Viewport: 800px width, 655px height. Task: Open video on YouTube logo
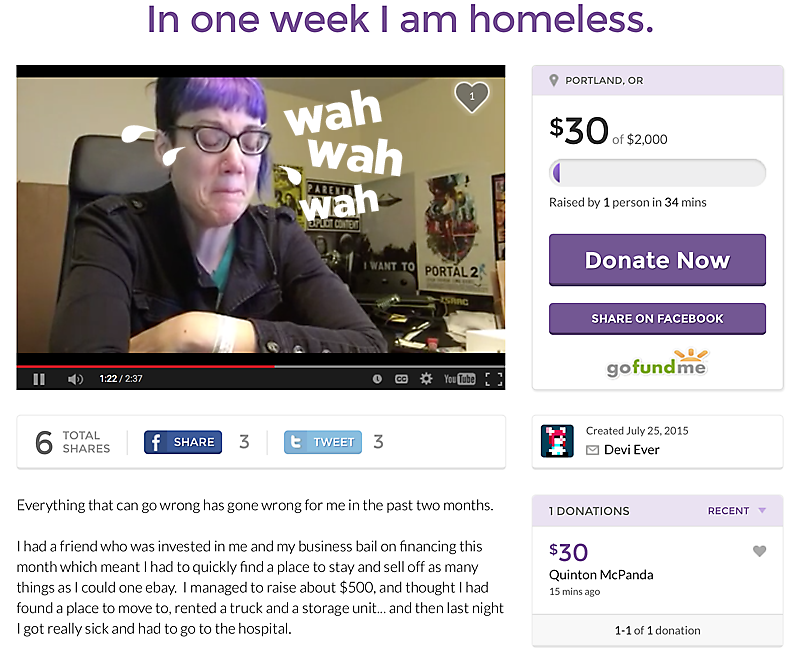coord(460,379)
